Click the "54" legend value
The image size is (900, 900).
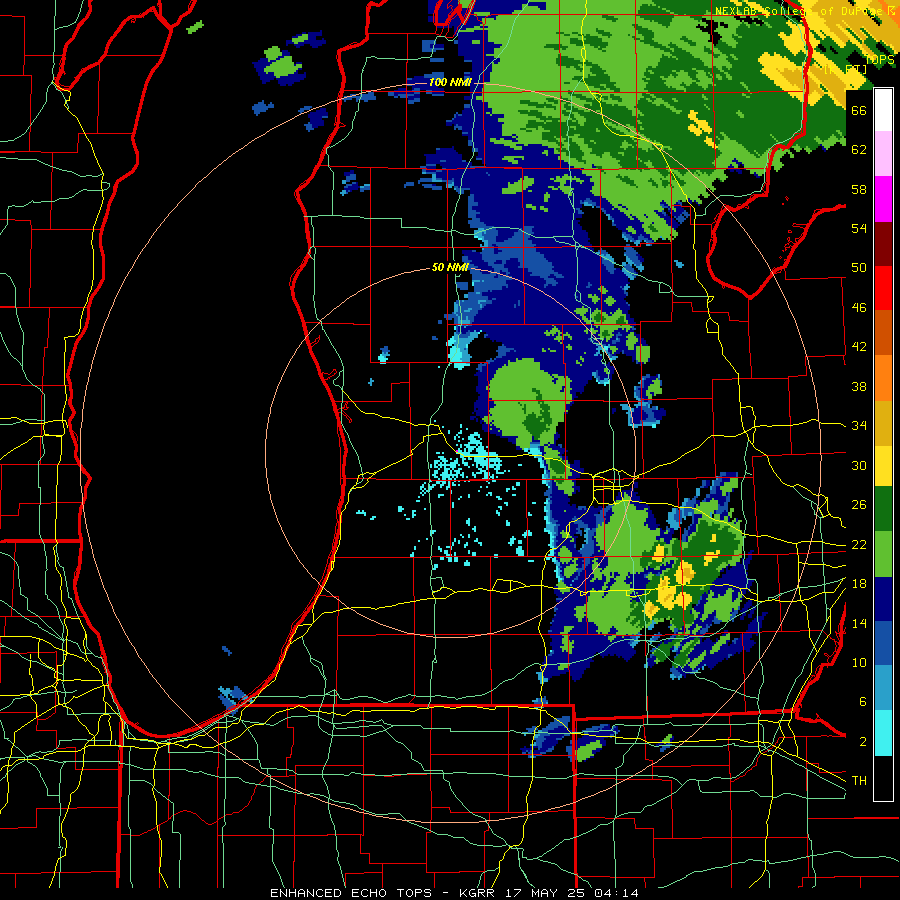(859, 228)
